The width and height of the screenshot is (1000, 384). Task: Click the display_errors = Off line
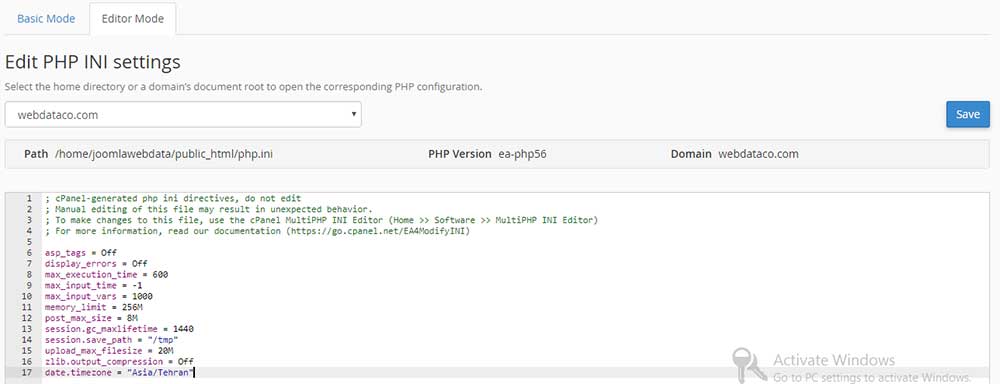tap(96, 263)
